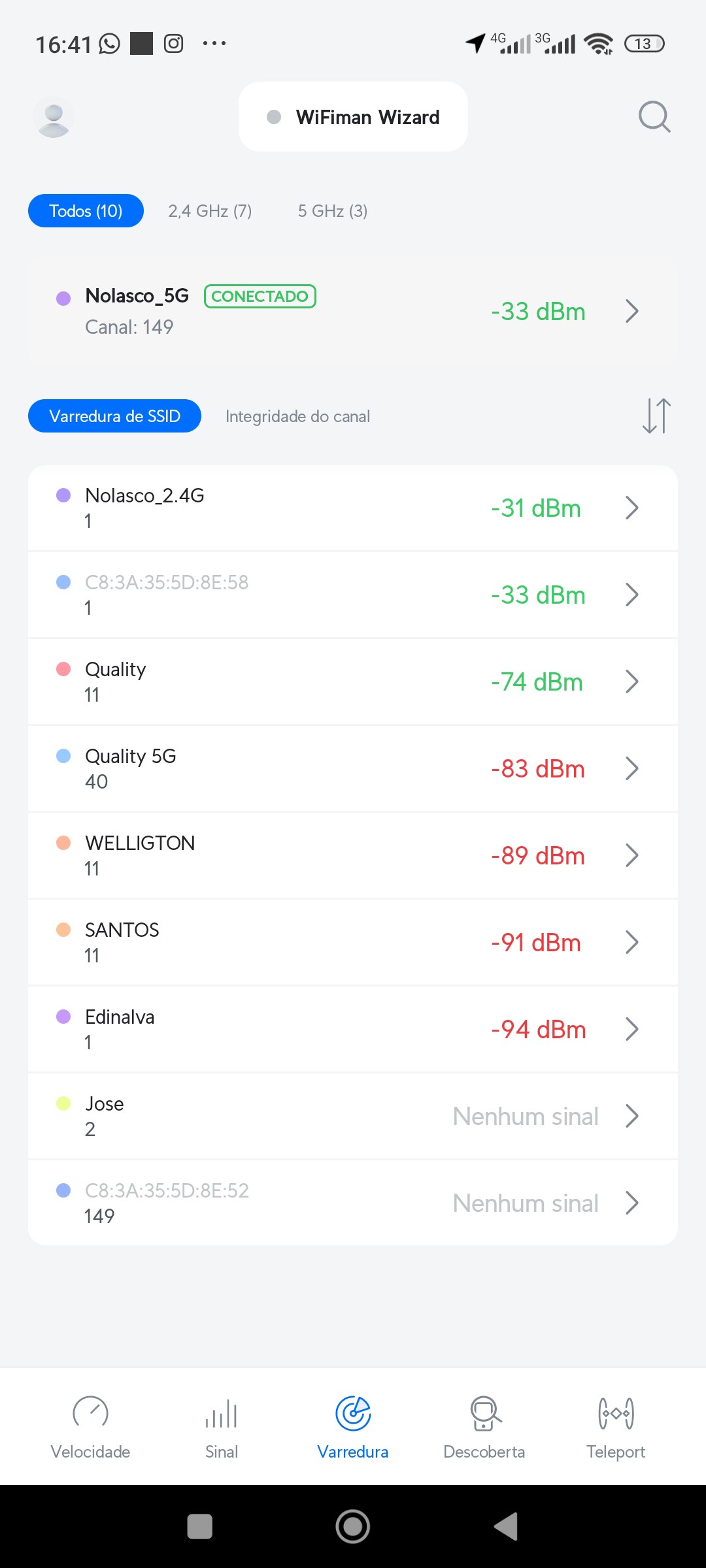The width and height of the screenshot is (706, 1568).
Task: Open the user profile avatar
Action: click(54, 118)
